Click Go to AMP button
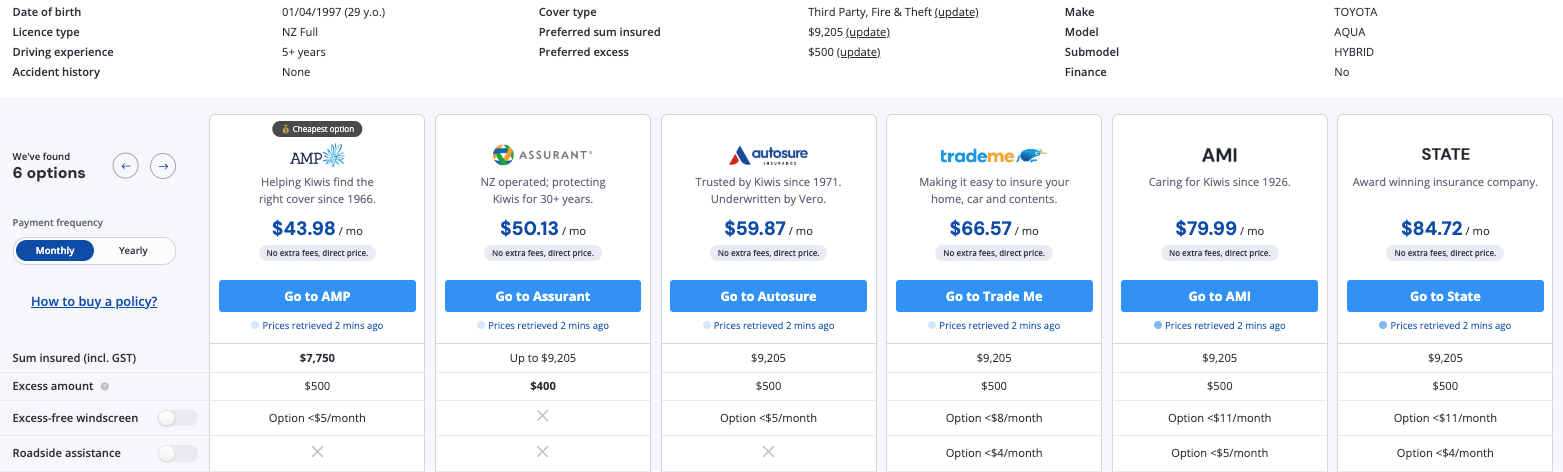This screenshot has height=472, width=1563. pos(317,296)
